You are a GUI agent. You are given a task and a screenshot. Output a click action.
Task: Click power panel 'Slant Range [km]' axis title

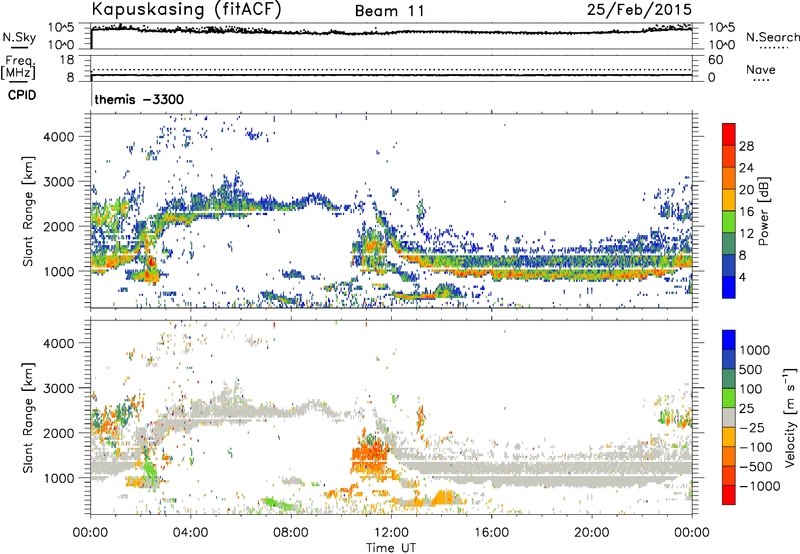click(x=28, y=212)
